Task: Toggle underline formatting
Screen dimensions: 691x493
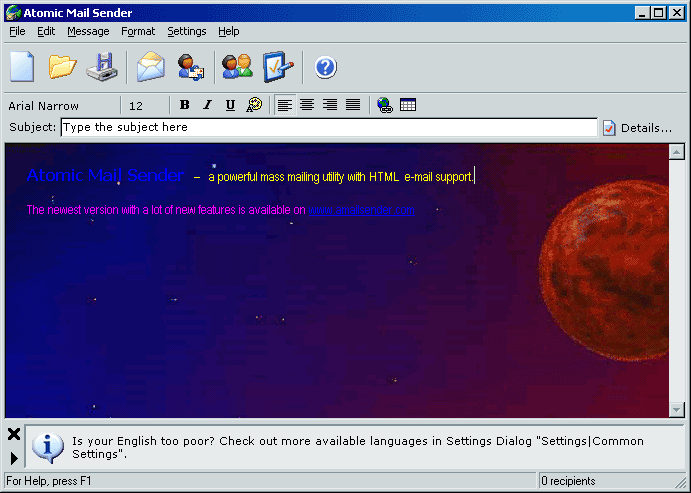Action: 230,105
